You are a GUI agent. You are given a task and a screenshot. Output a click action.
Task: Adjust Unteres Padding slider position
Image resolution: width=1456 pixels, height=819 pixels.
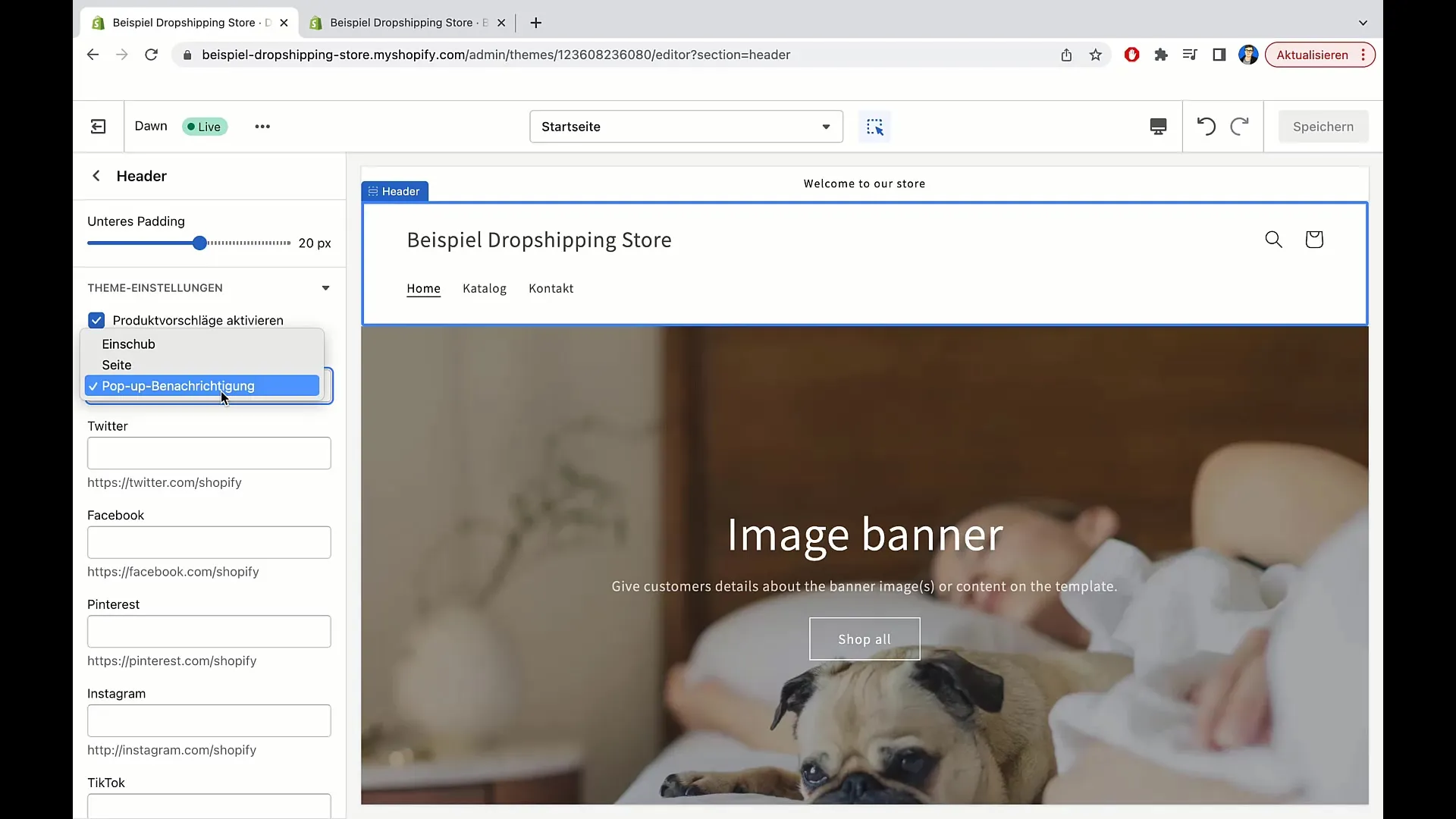click(x=199, y=243)
